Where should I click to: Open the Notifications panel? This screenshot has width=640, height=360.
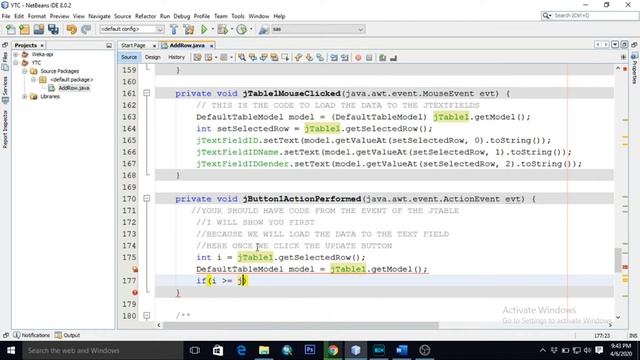[31, 335]
